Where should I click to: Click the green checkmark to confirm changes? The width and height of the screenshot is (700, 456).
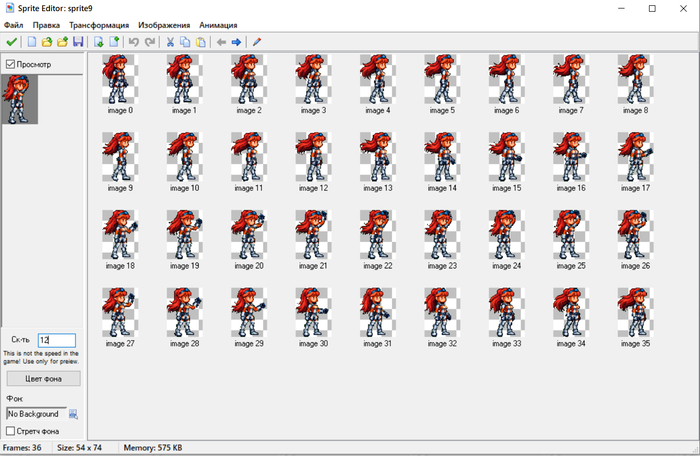point(11,42)
